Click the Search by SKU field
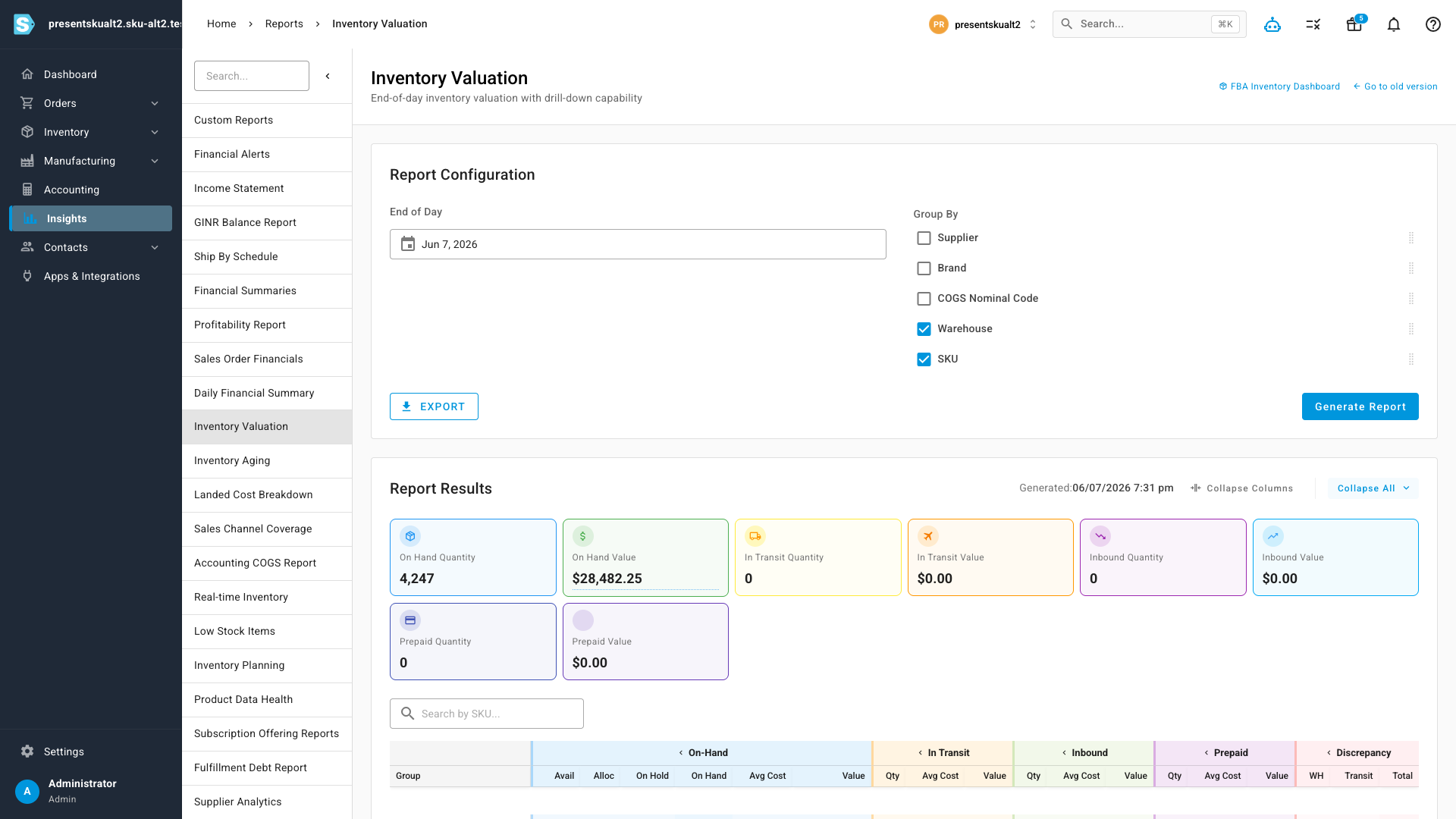The image size is (1456, 819). [x=487, y=714]
